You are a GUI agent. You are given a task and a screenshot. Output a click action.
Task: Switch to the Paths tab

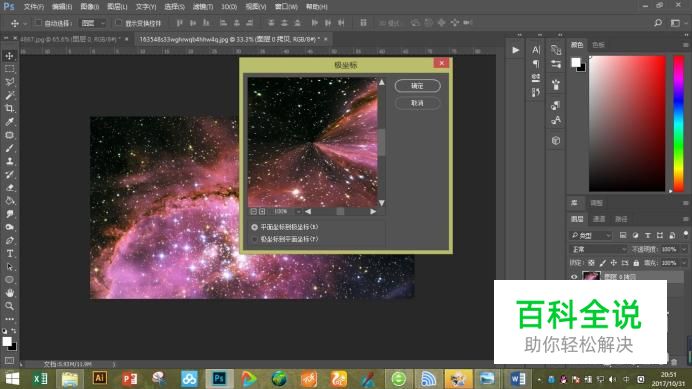[x=621, y=219]
